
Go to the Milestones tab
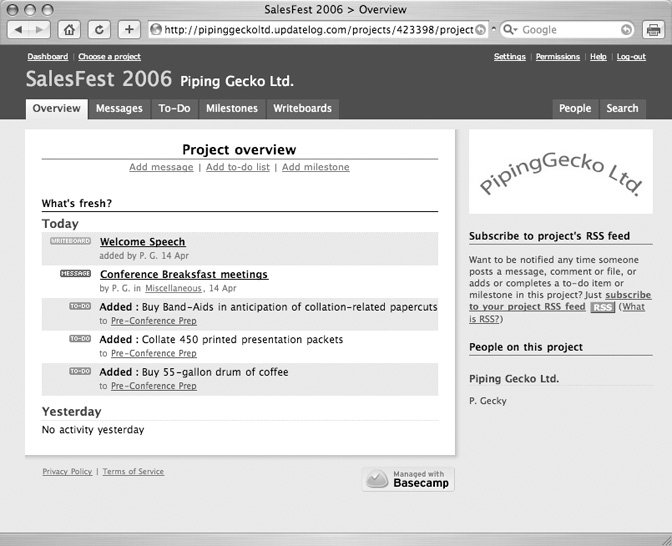231,108
